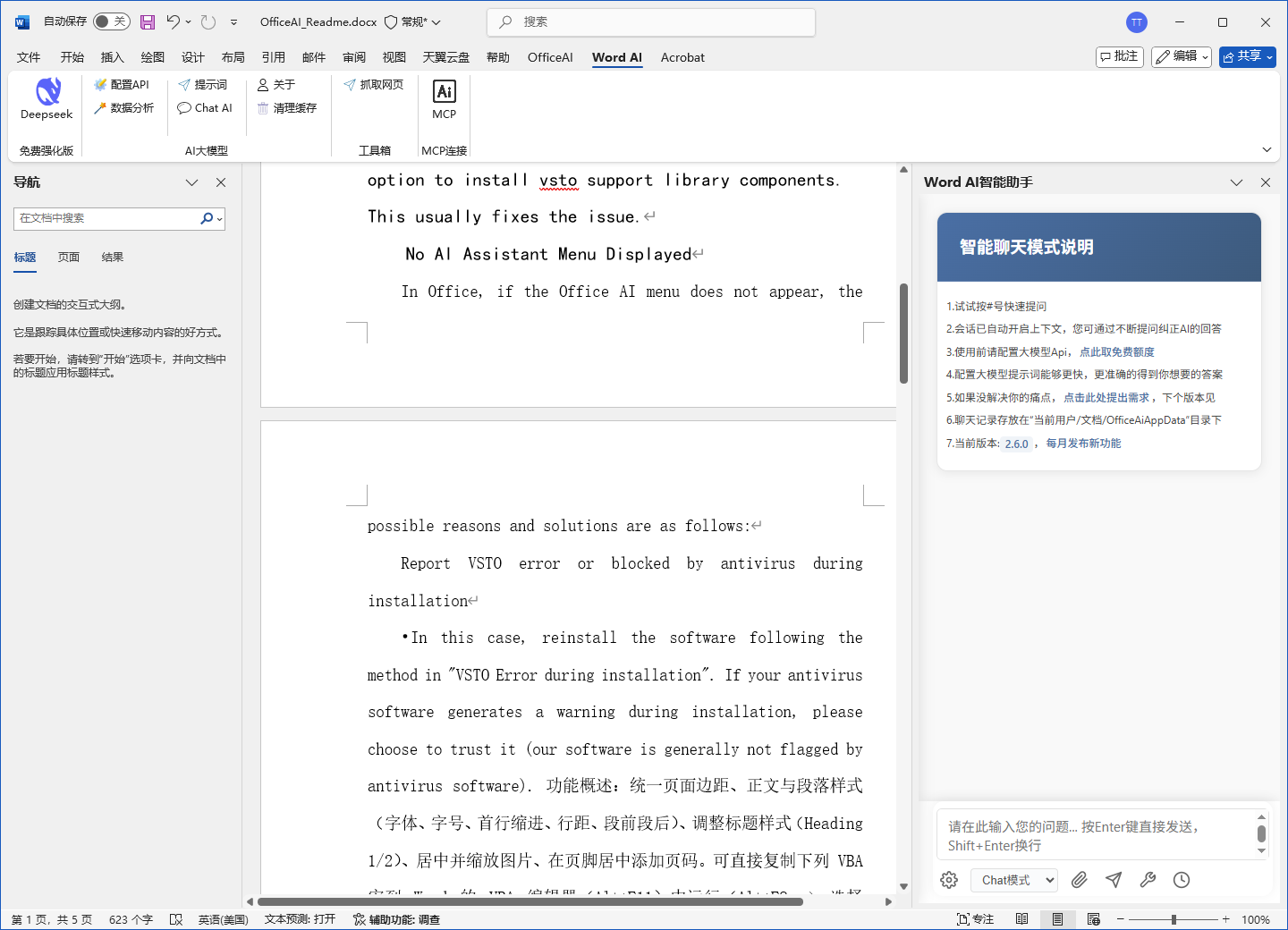Open the OfficeAI ribbon tab
The width and height of the screenshot is (1288, 930).
[x=549, y=57]
